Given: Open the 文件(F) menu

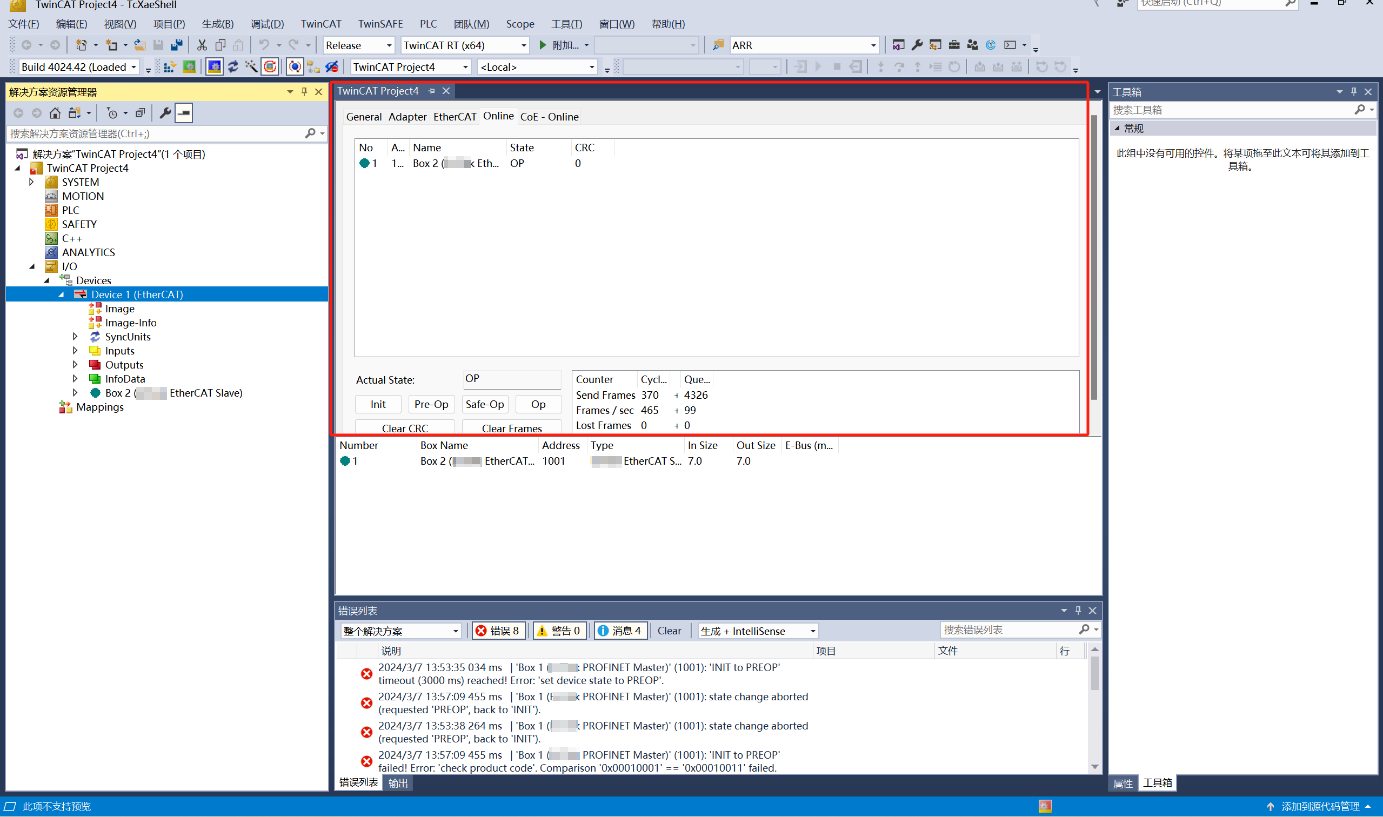Looking at the screenshot, I should coord(23,24).
